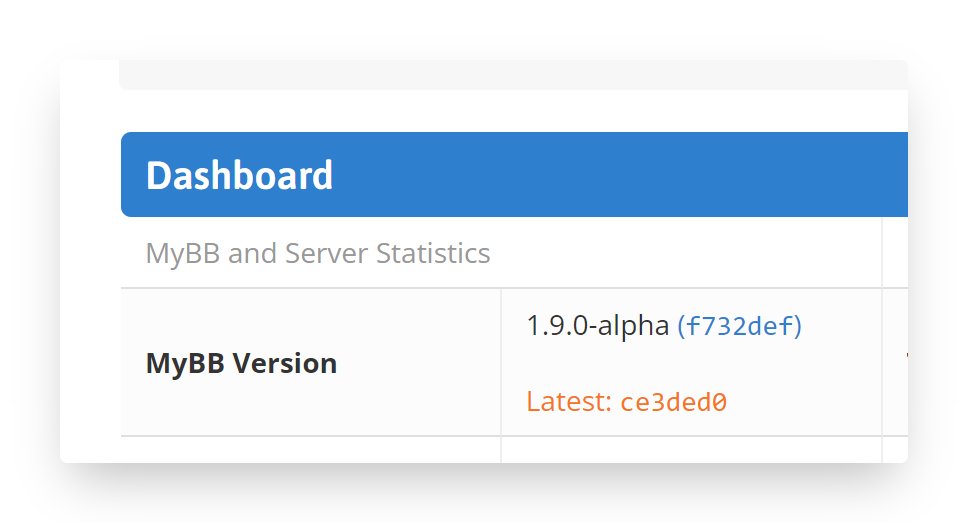Select the "MyBB Version" row label
Screen dimensions: 968x523
point(241,363)
